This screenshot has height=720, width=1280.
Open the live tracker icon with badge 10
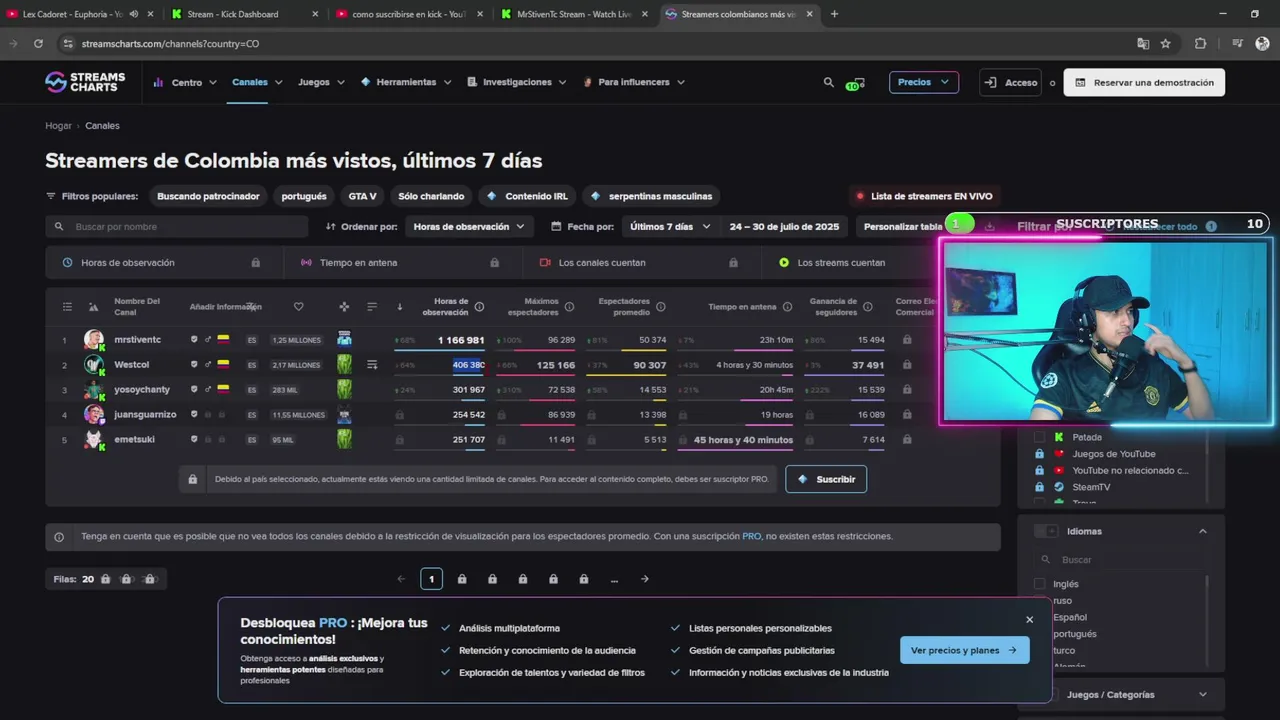coord(854,84)
